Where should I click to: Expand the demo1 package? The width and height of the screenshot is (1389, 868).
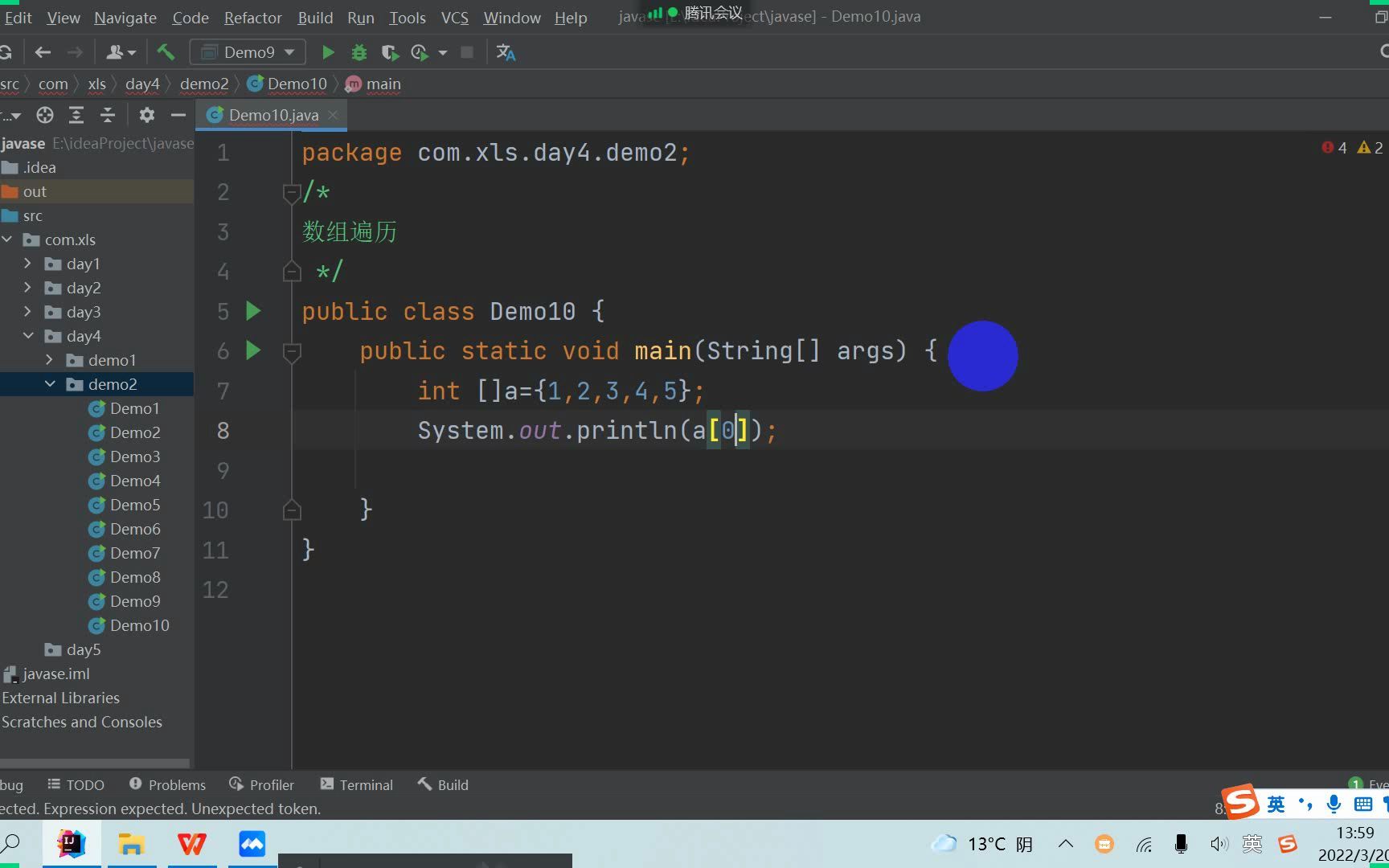coord(50,360)
